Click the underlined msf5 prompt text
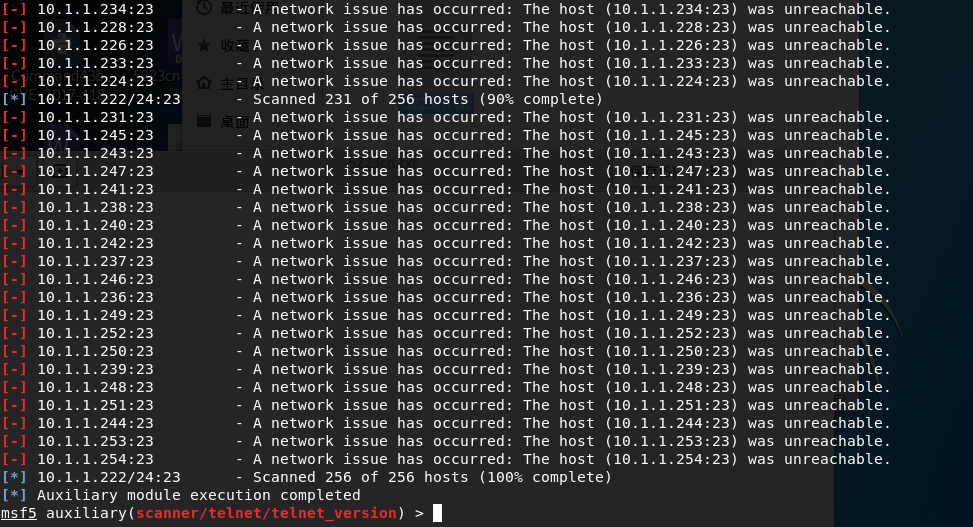 [x=19, y=513]
